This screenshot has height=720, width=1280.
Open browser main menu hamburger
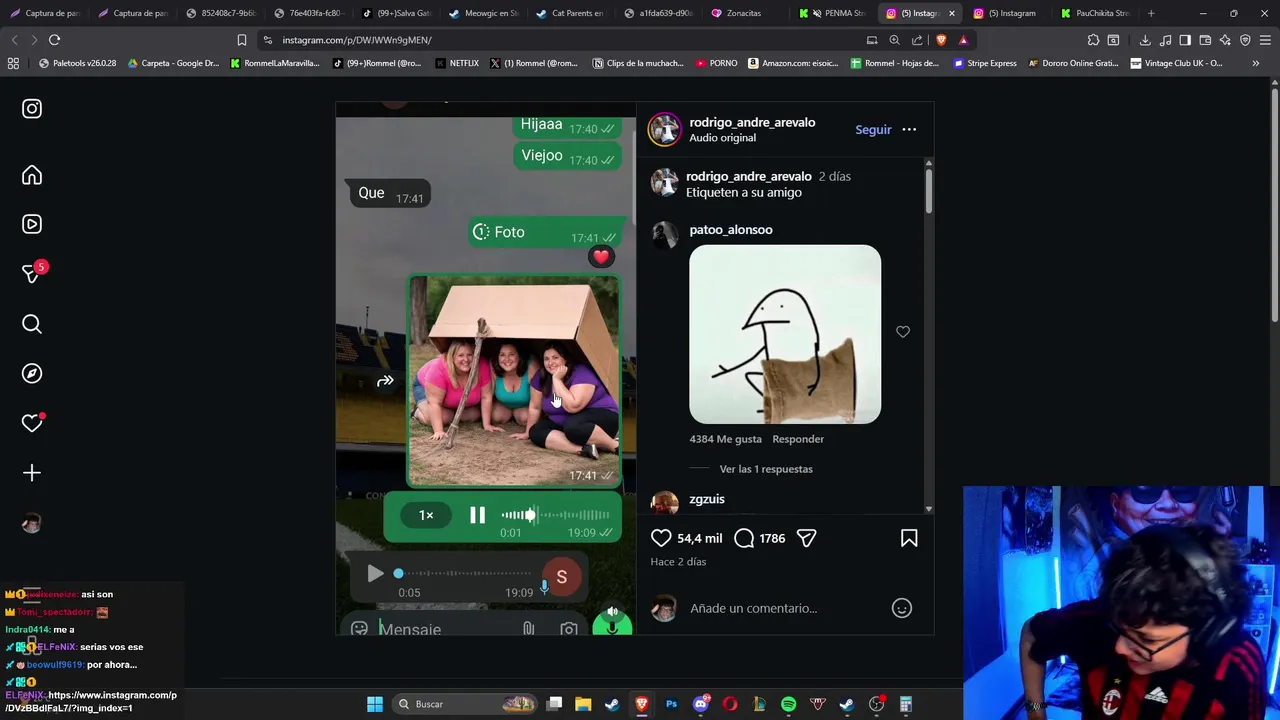(1265, 40)
